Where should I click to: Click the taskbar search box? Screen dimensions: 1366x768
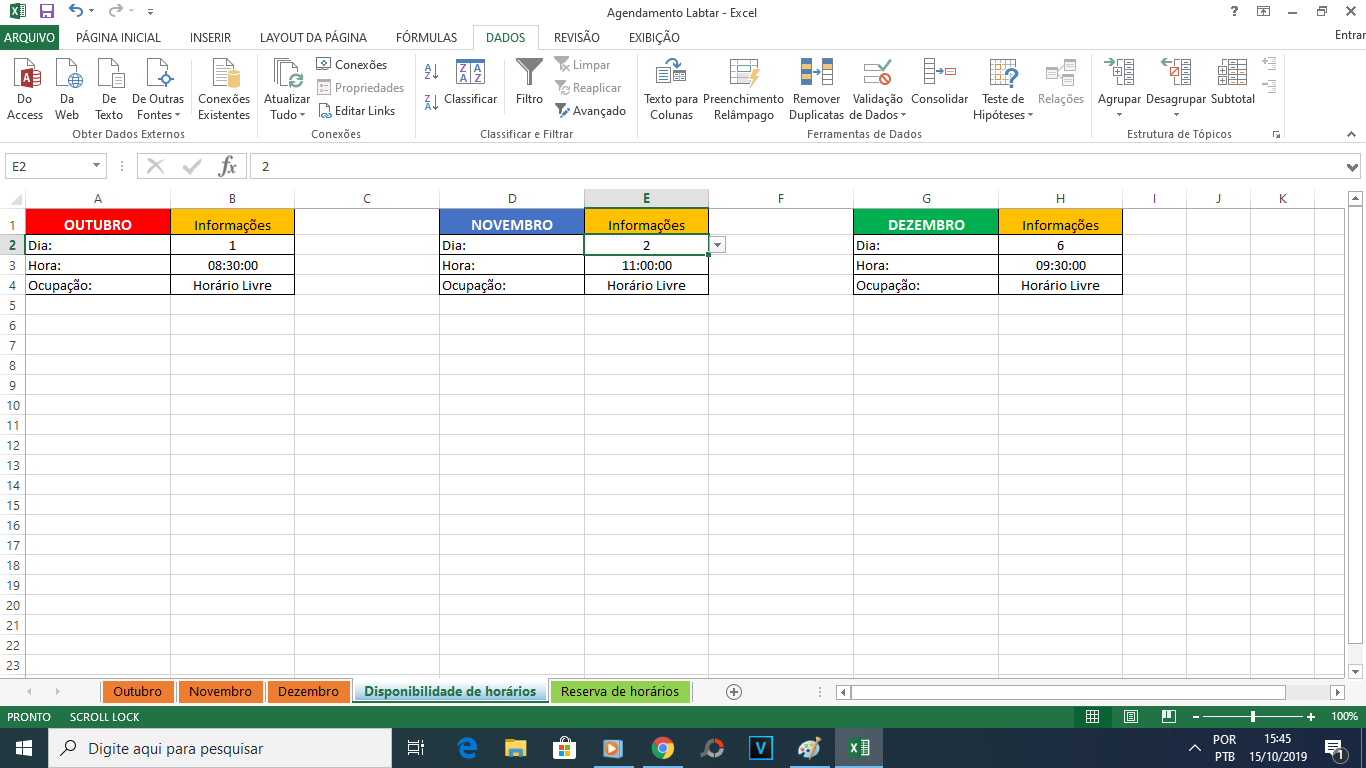pos(219,748)
